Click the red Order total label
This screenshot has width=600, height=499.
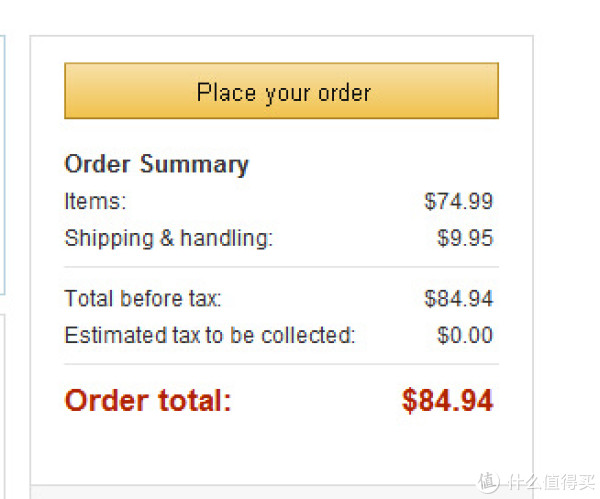pyautogui.click(x=148, y=401)
